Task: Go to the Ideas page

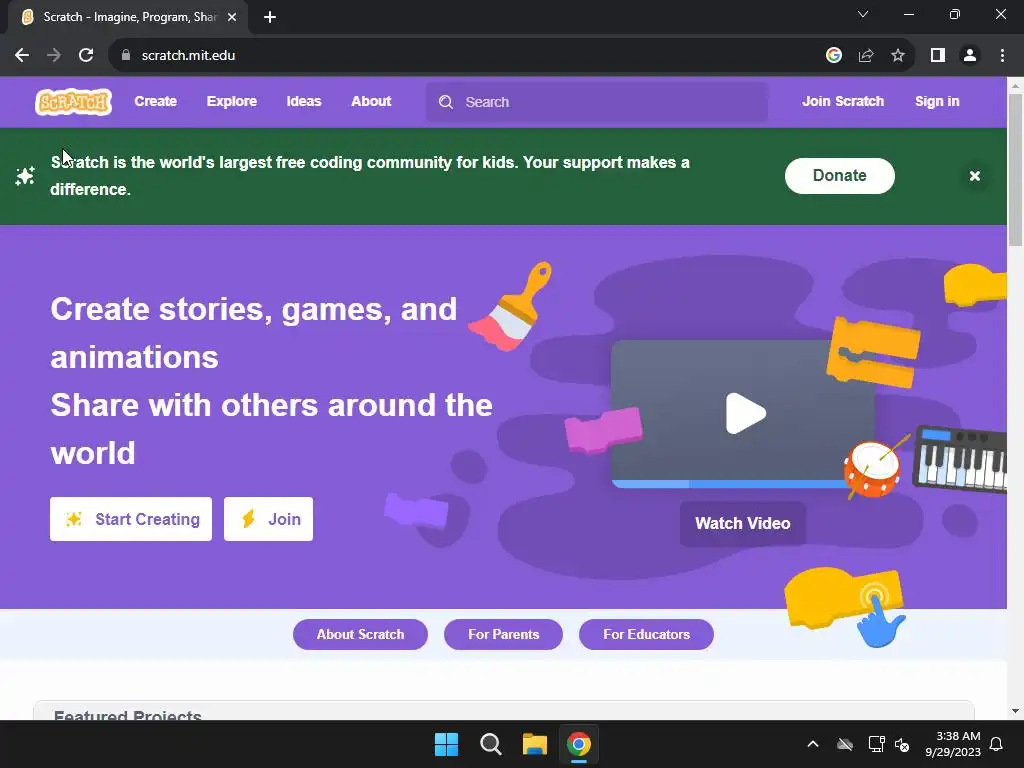Action: [304, 102]
